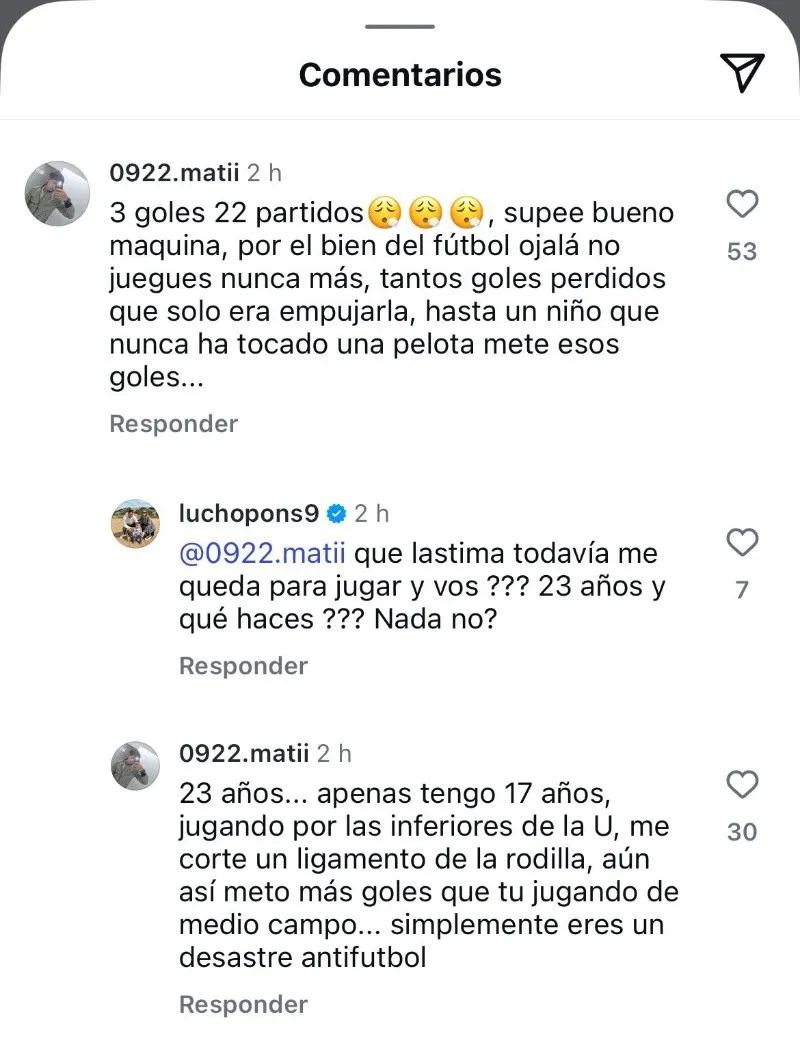Tap the paper plane share icon
The height and width of the screenshot is (1047, 800).
(742, 73)
